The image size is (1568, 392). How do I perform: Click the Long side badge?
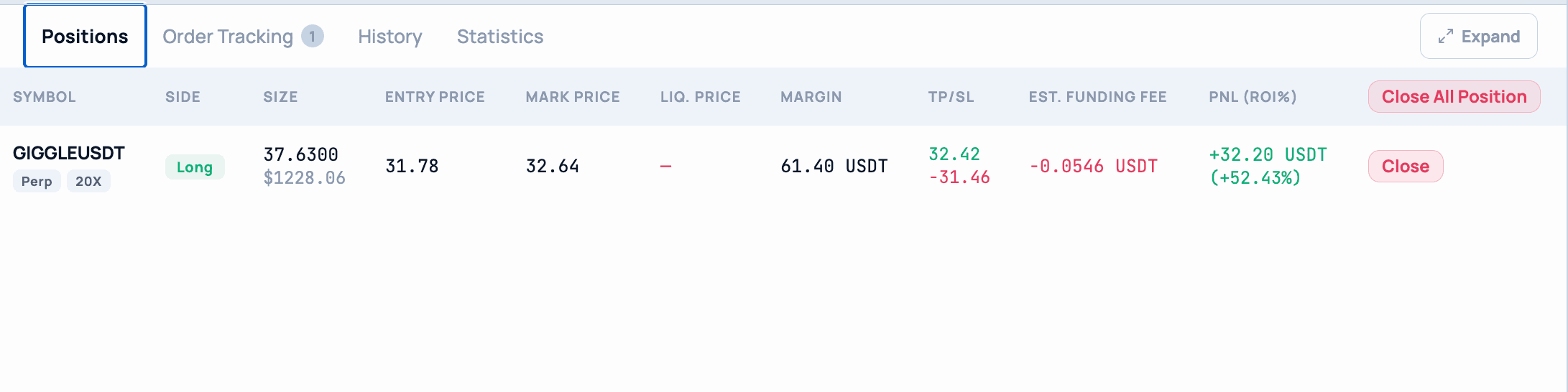click(x=195, y=167)
